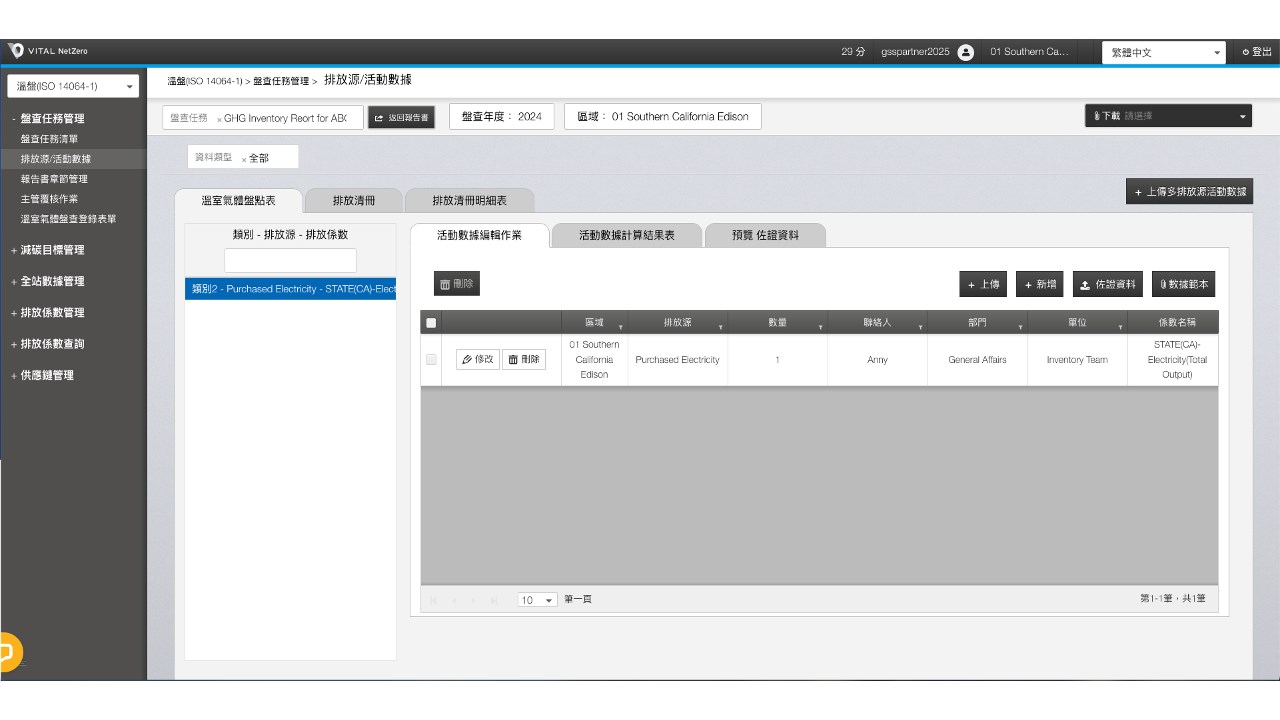This screenshot has height=720, width=1280.
Task: Select 類別2 - Purchased Electricity list row
Action: click(x=291, y=289)
